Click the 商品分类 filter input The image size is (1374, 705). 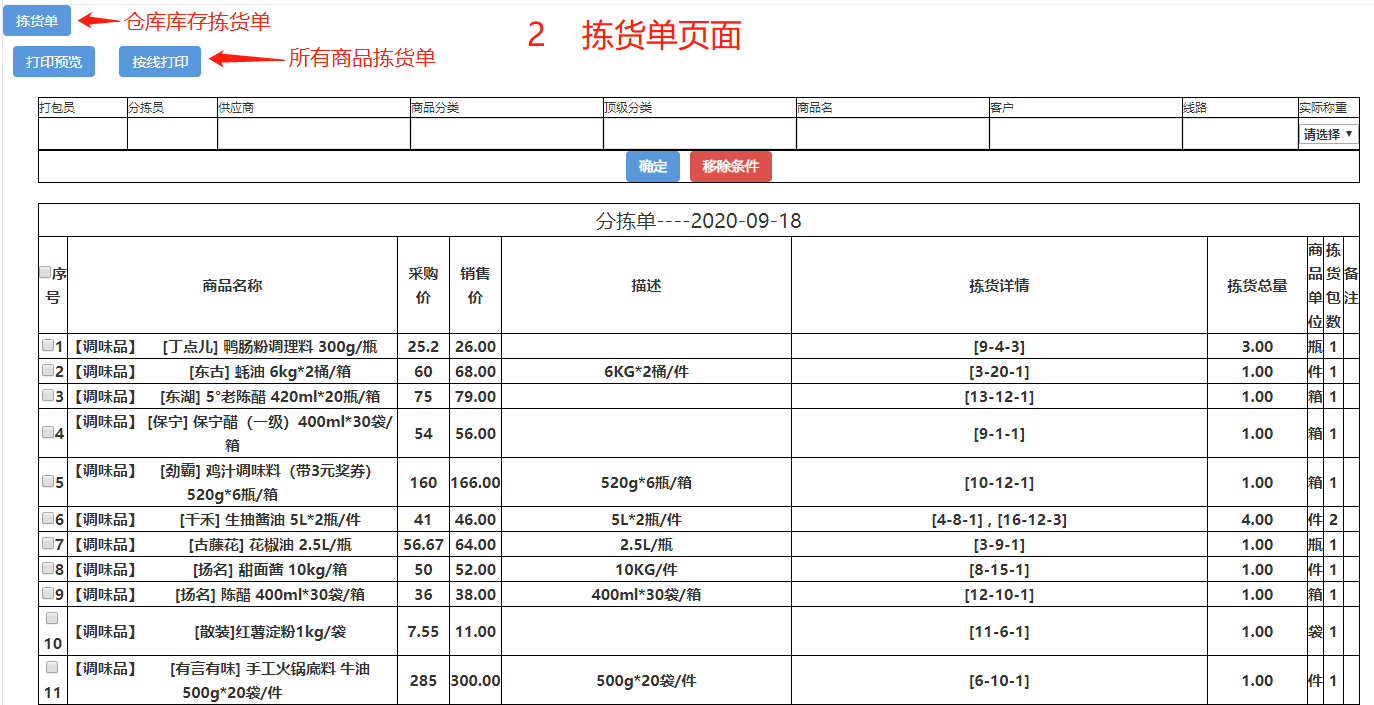pyautogui.click(x=506, y=134)
